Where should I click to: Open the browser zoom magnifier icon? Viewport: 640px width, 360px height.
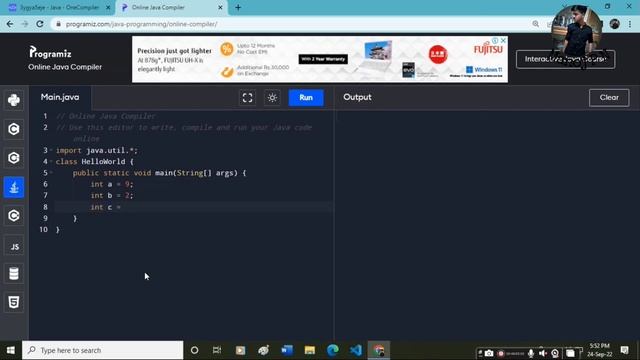pyautogui.click(x=536, y=24)
